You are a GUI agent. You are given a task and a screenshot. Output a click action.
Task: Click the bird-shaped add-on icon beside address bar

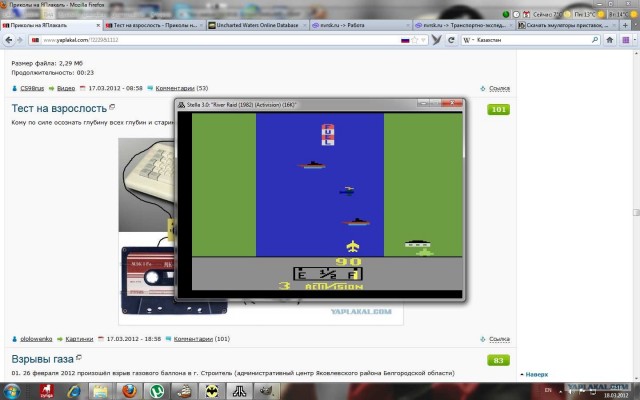[436, 40]
